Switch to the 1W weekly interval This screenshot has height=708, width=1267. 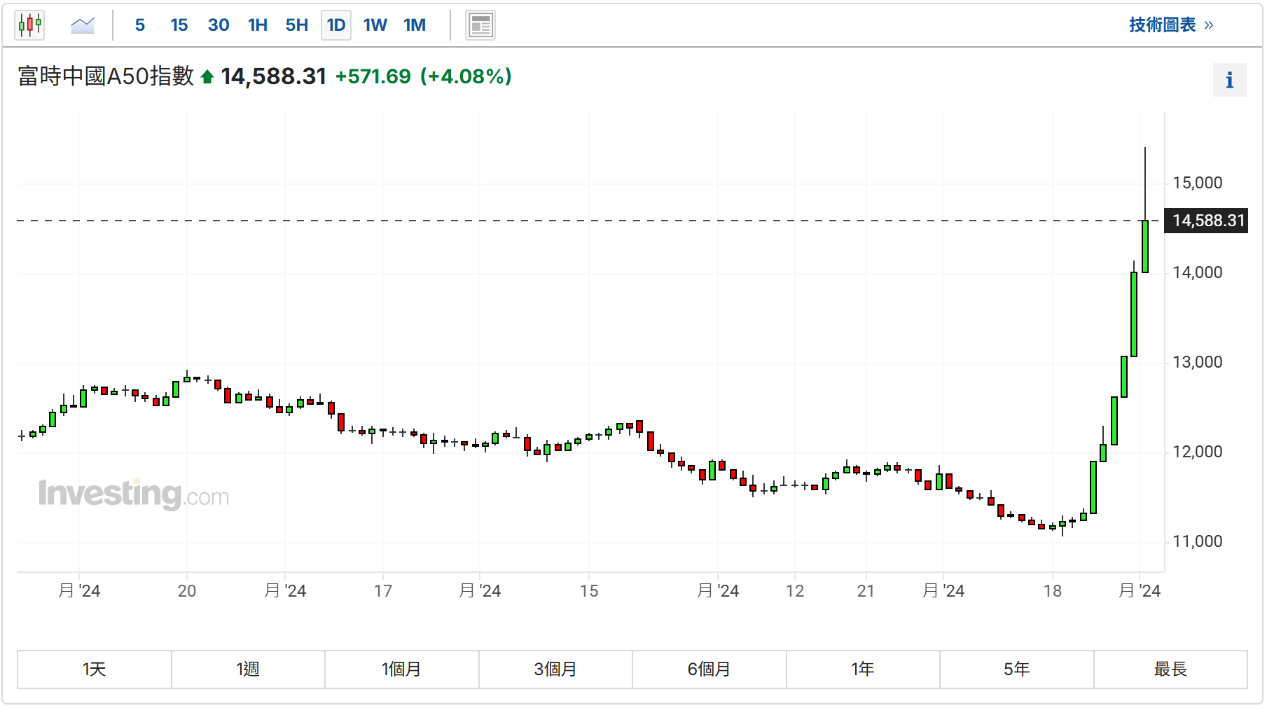tap(375, 25)
